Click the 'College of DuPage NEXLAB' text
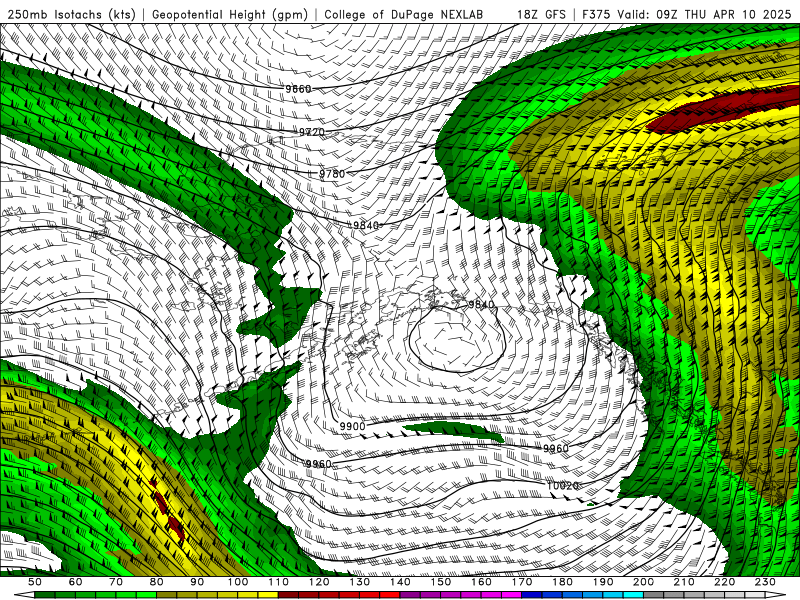The height and width of the screenshot is (600, 800). (x=403, y=14)
